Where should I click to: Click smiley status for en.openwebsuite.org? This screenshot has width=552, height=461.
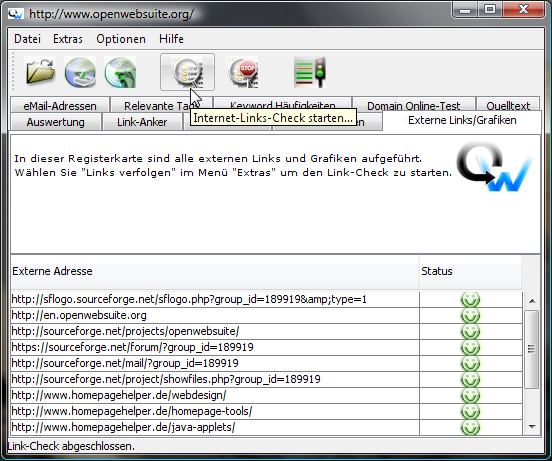click(470, 315)
